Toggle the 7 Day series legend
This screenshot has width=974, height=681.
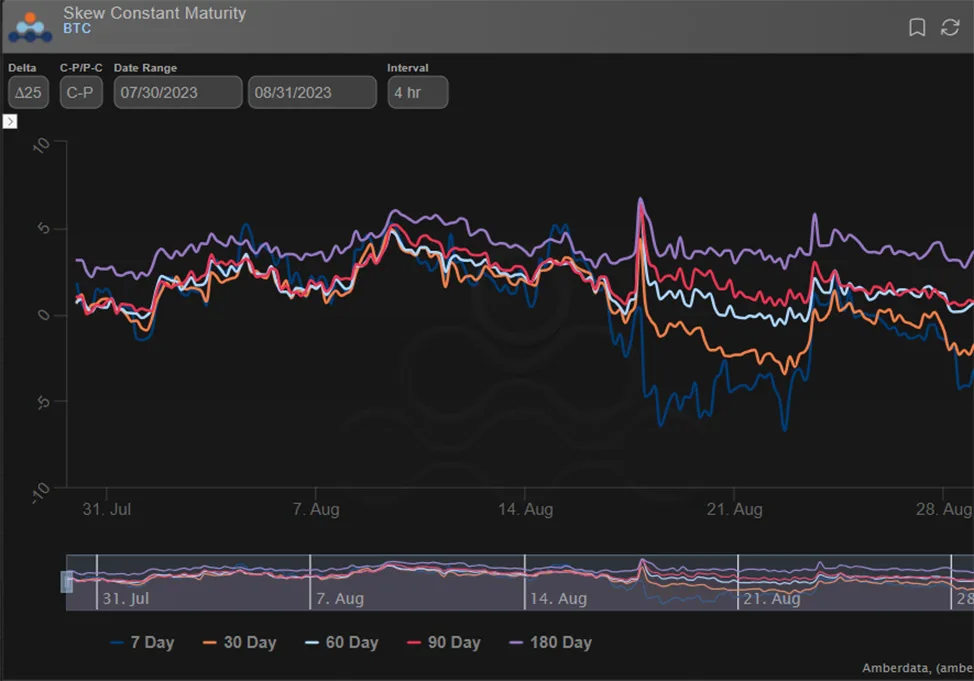click(142, 642)
